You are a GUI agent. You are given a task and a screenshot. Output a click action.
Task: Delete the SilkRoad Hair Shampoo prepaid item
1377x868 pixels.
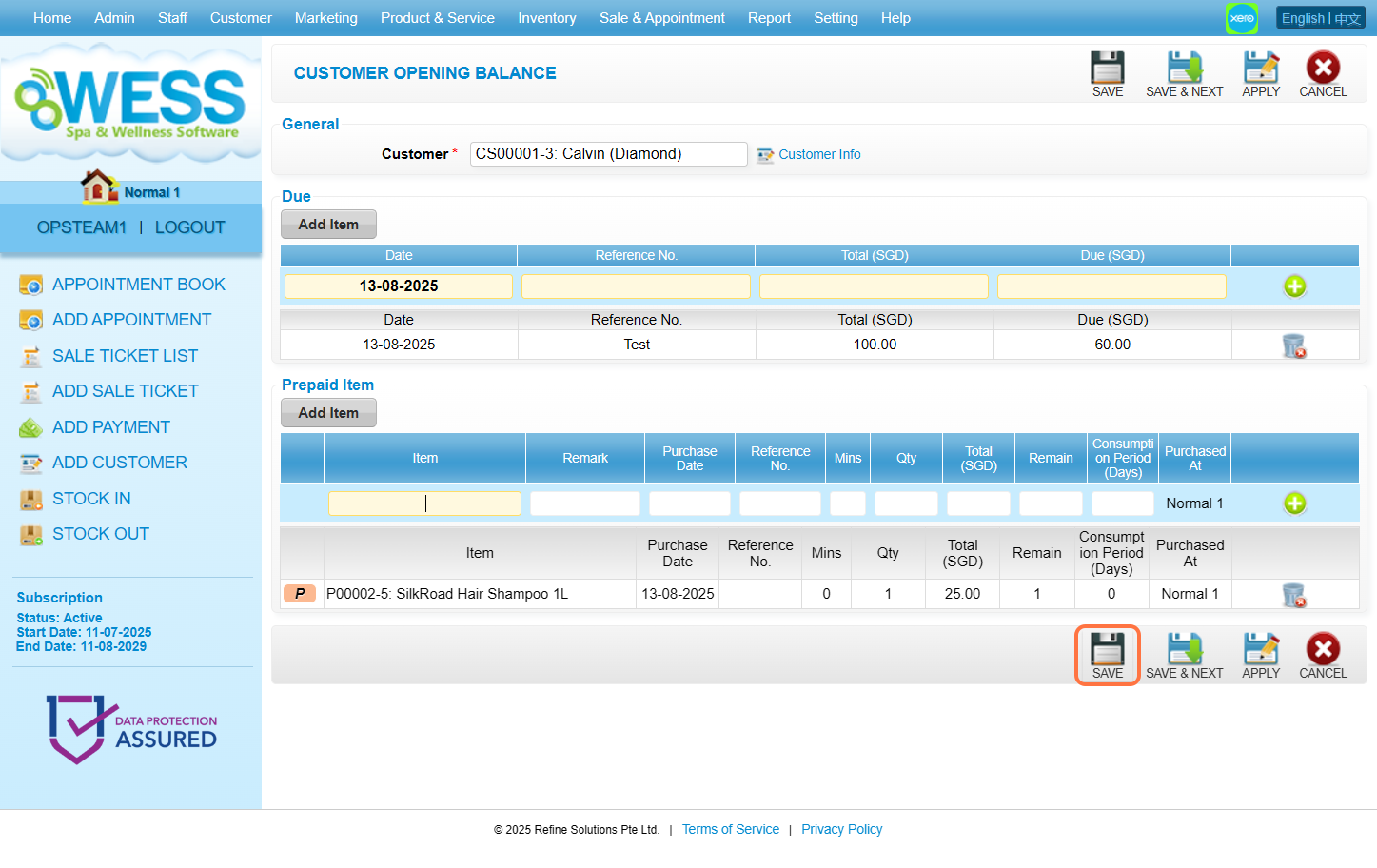(1293, 595)
